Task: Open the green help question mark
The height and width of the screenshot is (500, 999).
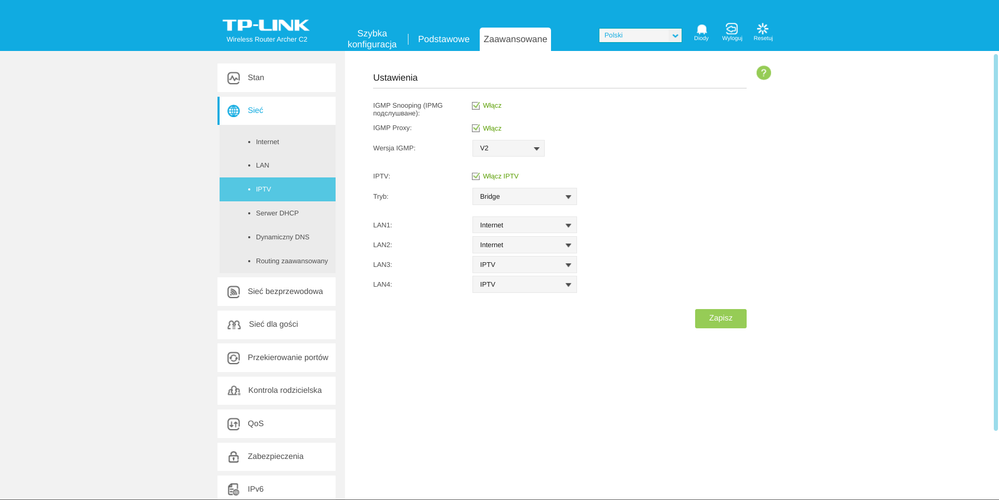Action: 763,73
